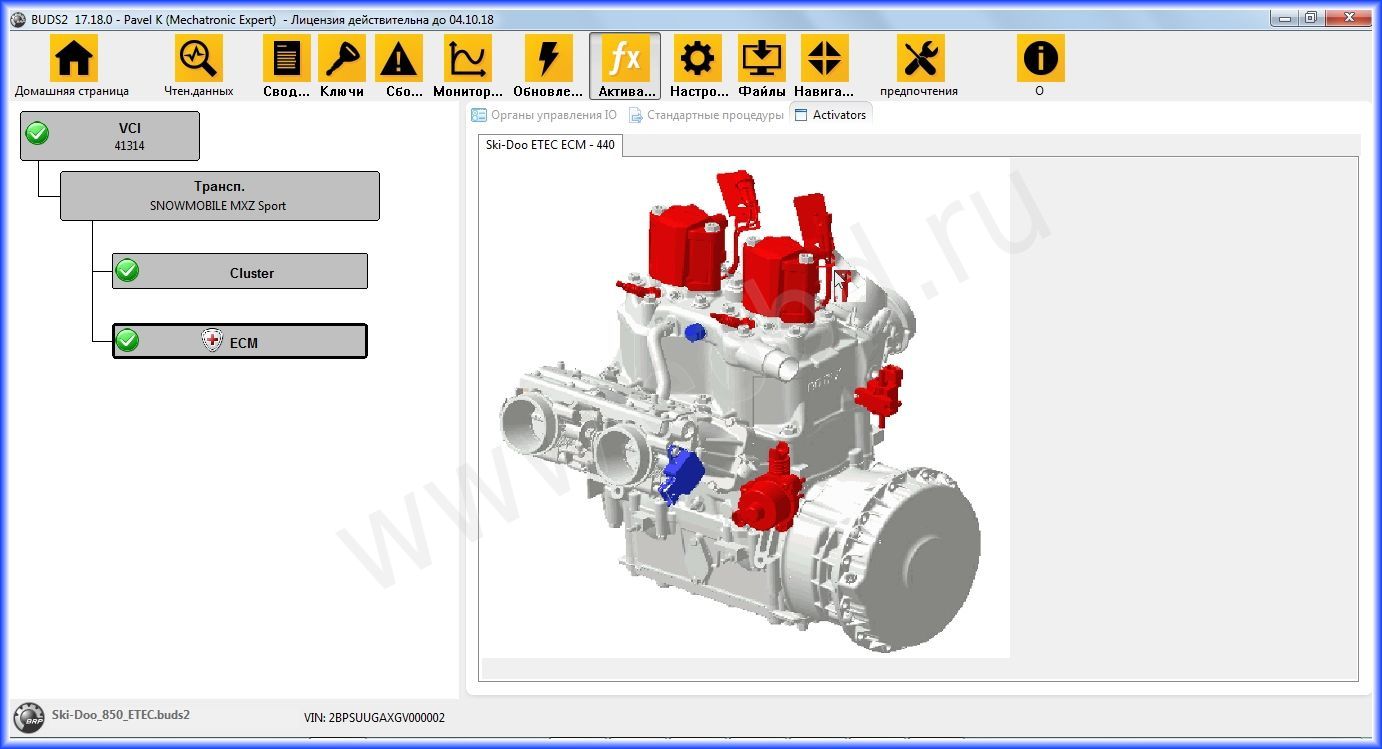
Task: Open the Обновле update lightning icon
Action: pyautogui.click(x=549, y=58)
